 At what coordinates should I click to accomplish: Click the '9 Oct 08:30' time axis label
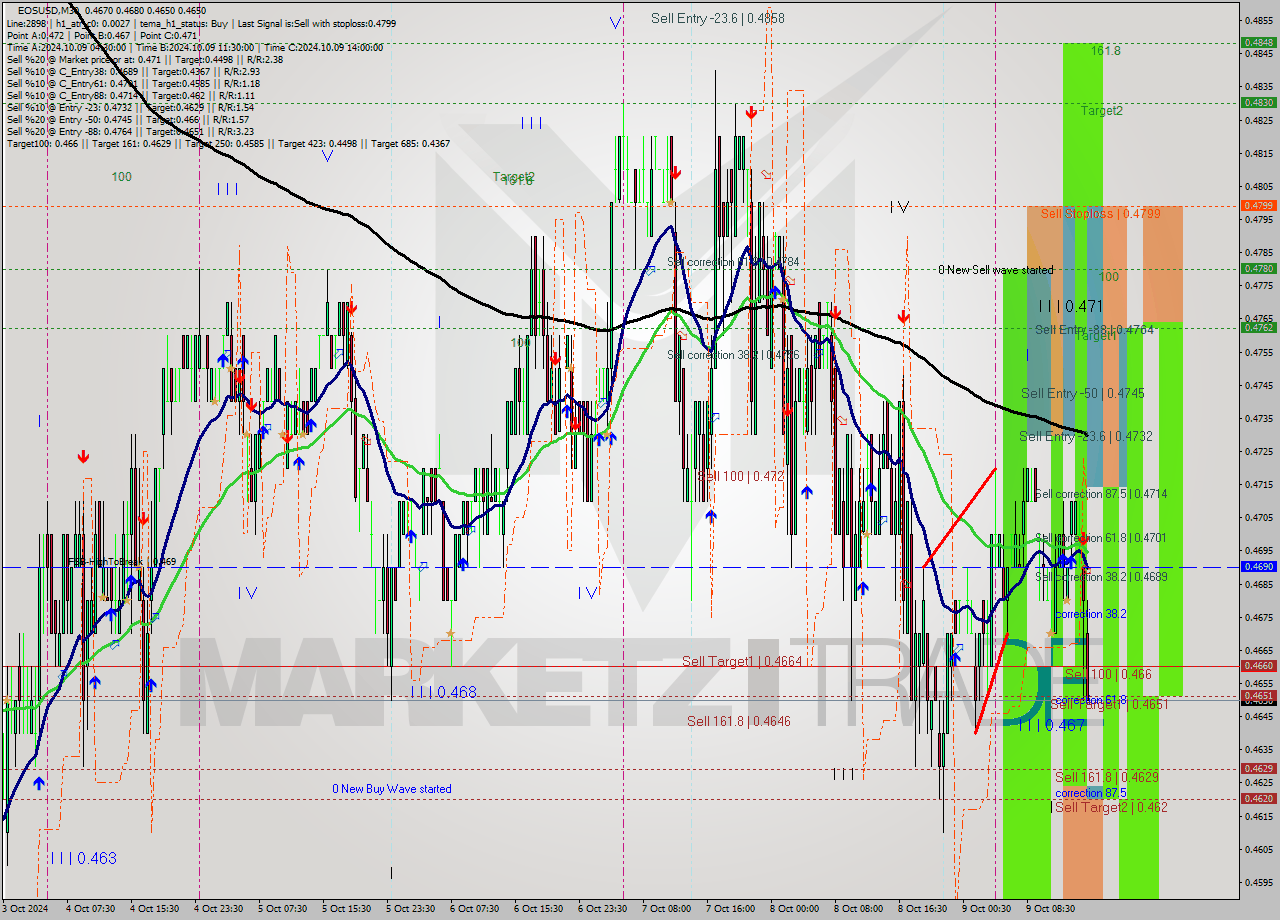(1050, 909)
